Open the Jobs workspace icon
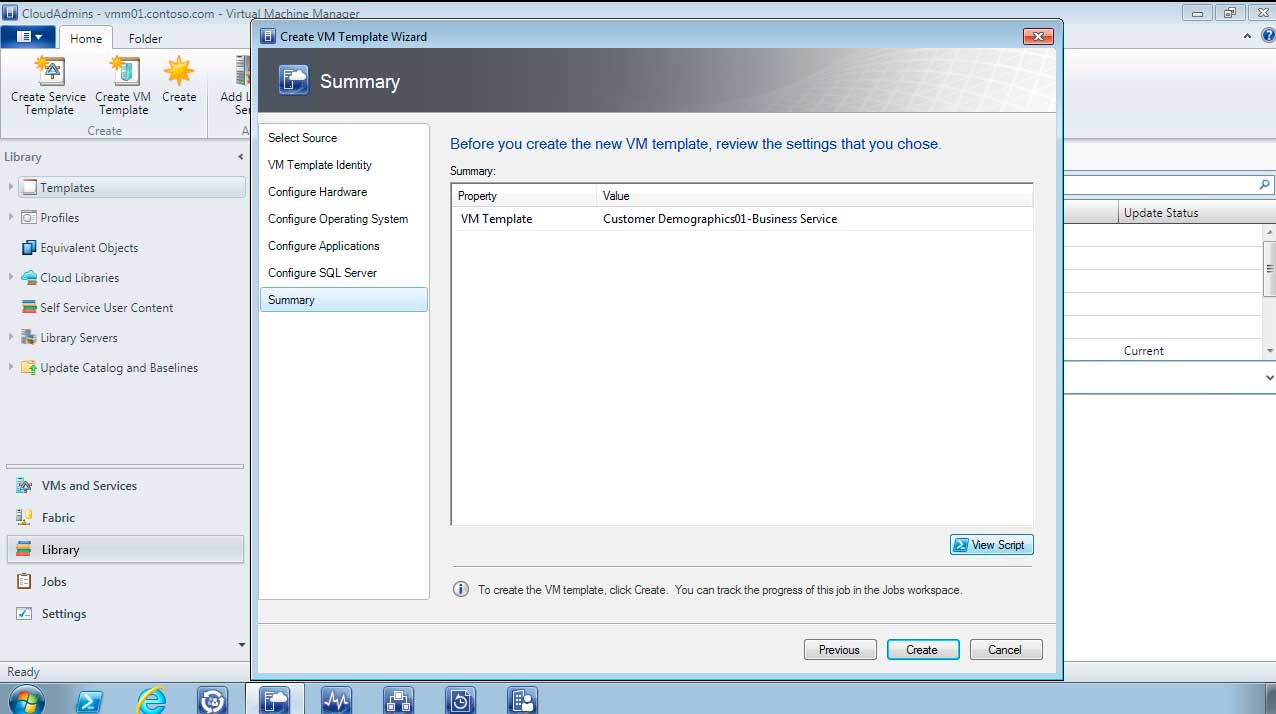This screenshot has width=1276, height=714. pyautogui.click(x=24, y=582)
